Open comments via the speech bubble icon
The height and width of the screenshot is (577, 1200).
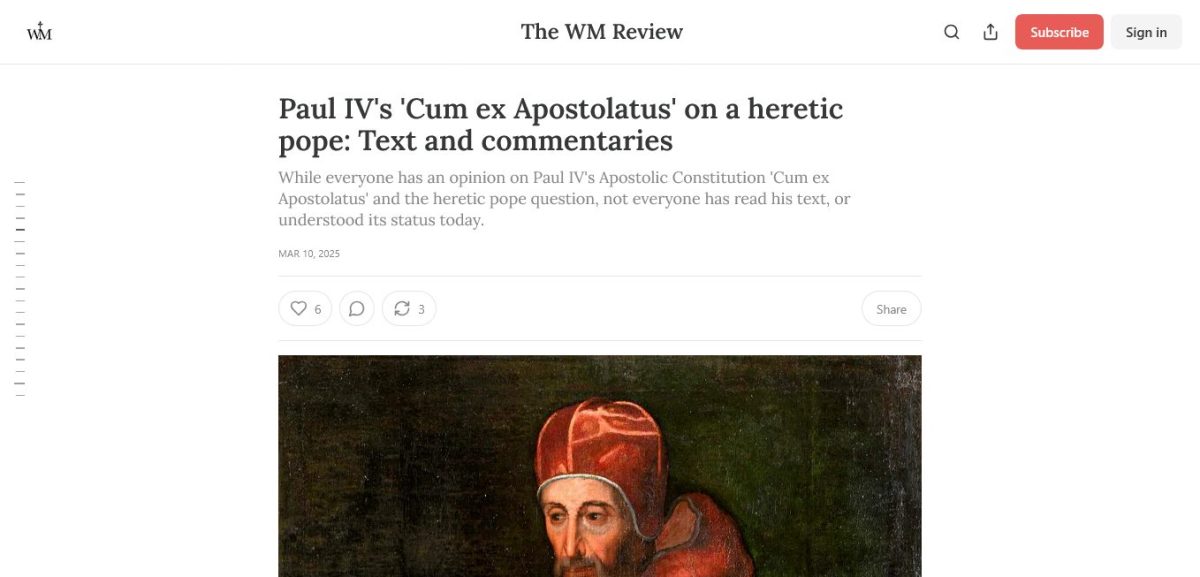[357, 309]
